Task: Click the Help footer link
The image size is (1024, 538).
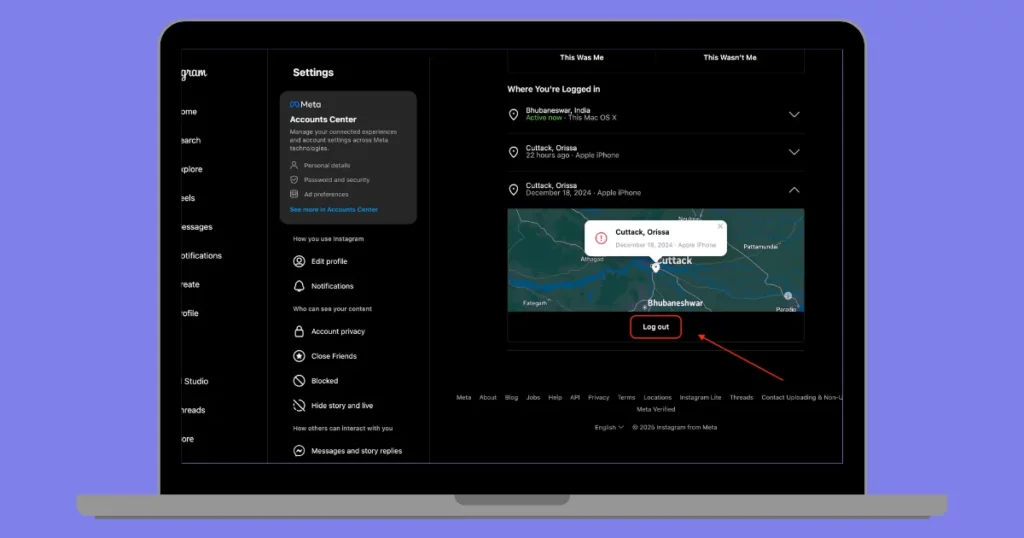Action: (555, 397)
